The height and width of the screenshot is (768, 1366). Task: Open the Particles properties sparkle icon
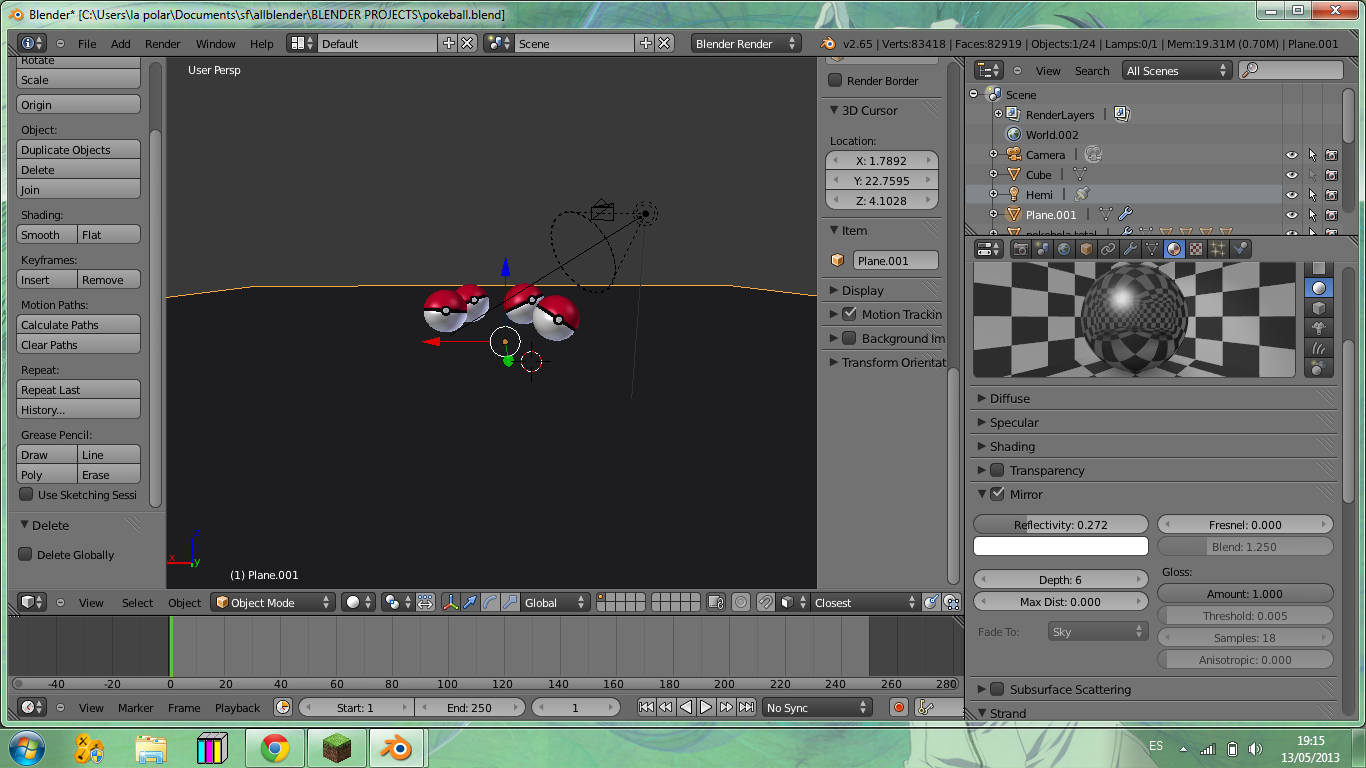(x=1218, y=249)
